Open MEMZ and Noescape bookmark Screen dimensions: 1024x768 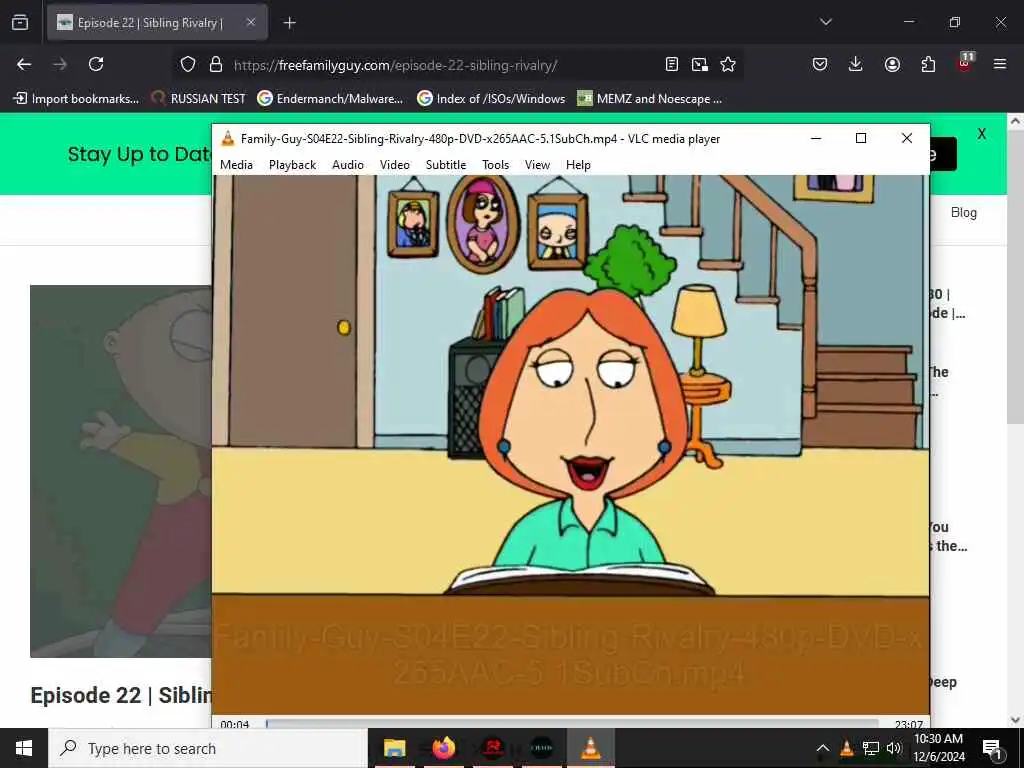pyautogui.click(x=650, y=99)
